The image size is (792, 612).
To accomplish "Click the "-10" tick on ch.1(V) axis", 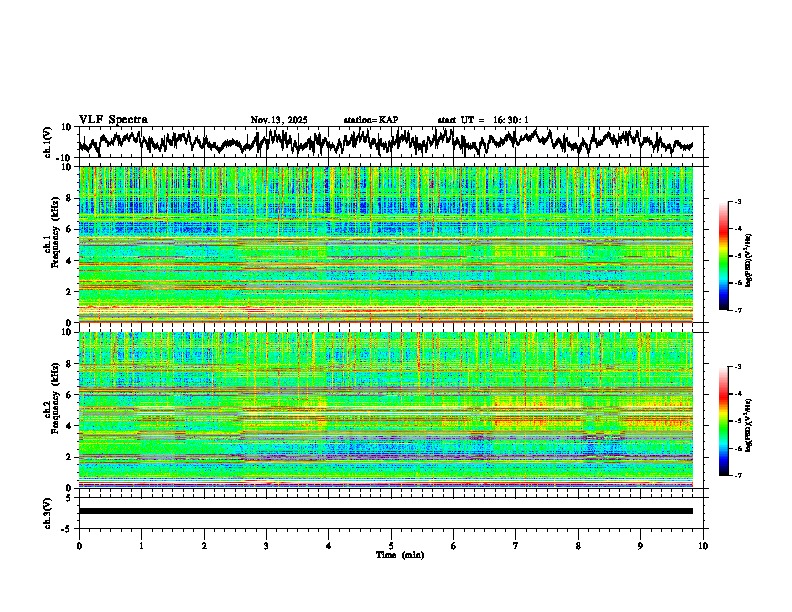I will pos(65,158).
